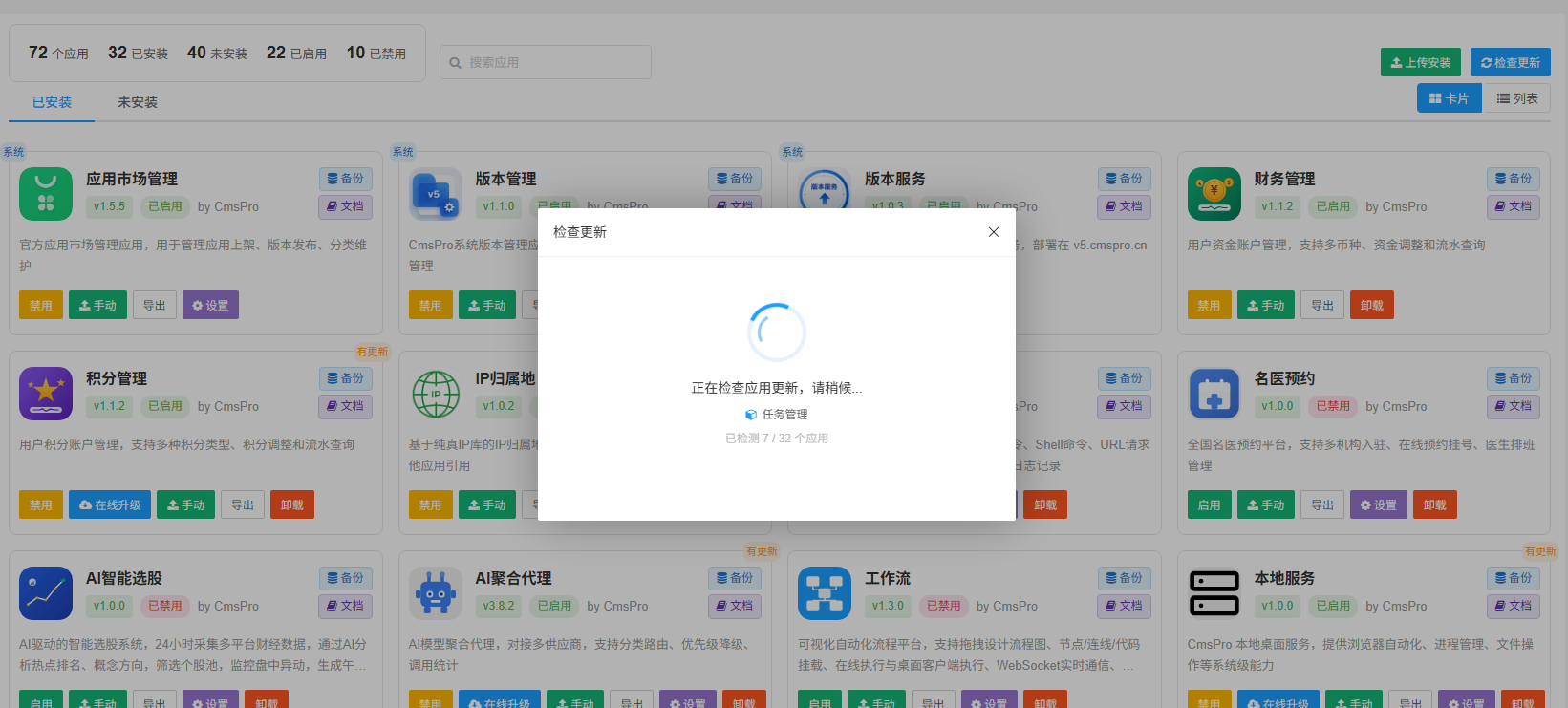Open 文档 on the 积分管理 card
This screenshot has height=708, width=1568.
pos(346,406)
